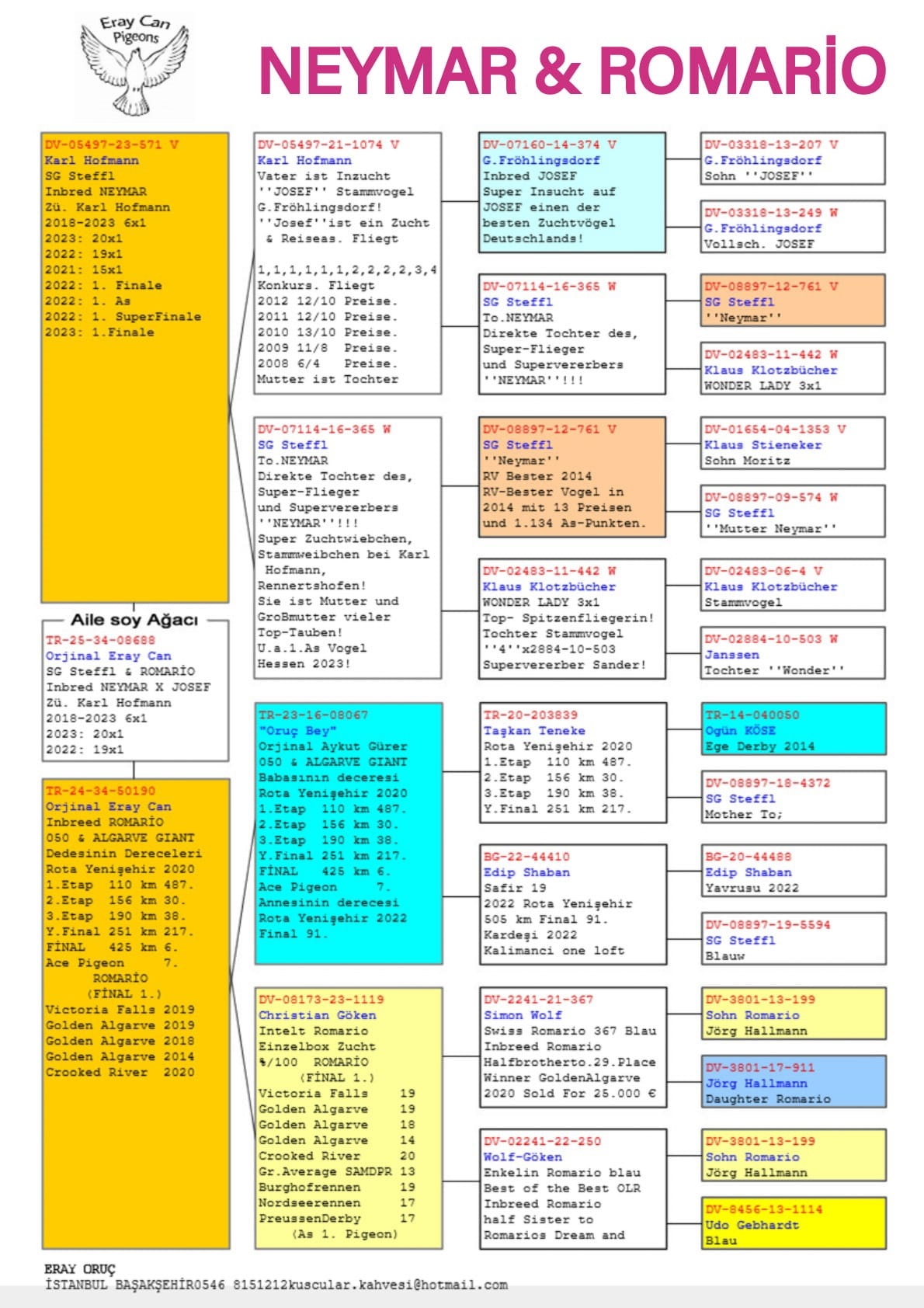Viewport: 924px width, 1308px height.
Task: Click the 'Crooked River 2020' line
Action: (120, 1072)
